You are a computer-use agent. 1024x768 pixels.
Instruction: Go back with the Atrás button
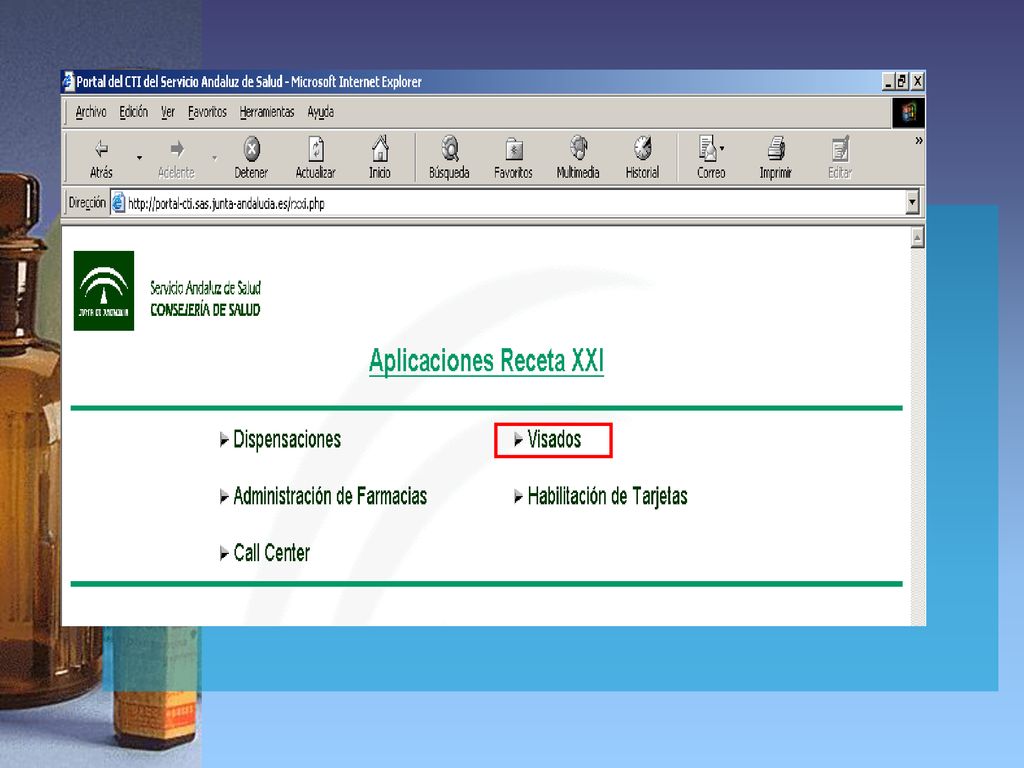click(101, 159)
